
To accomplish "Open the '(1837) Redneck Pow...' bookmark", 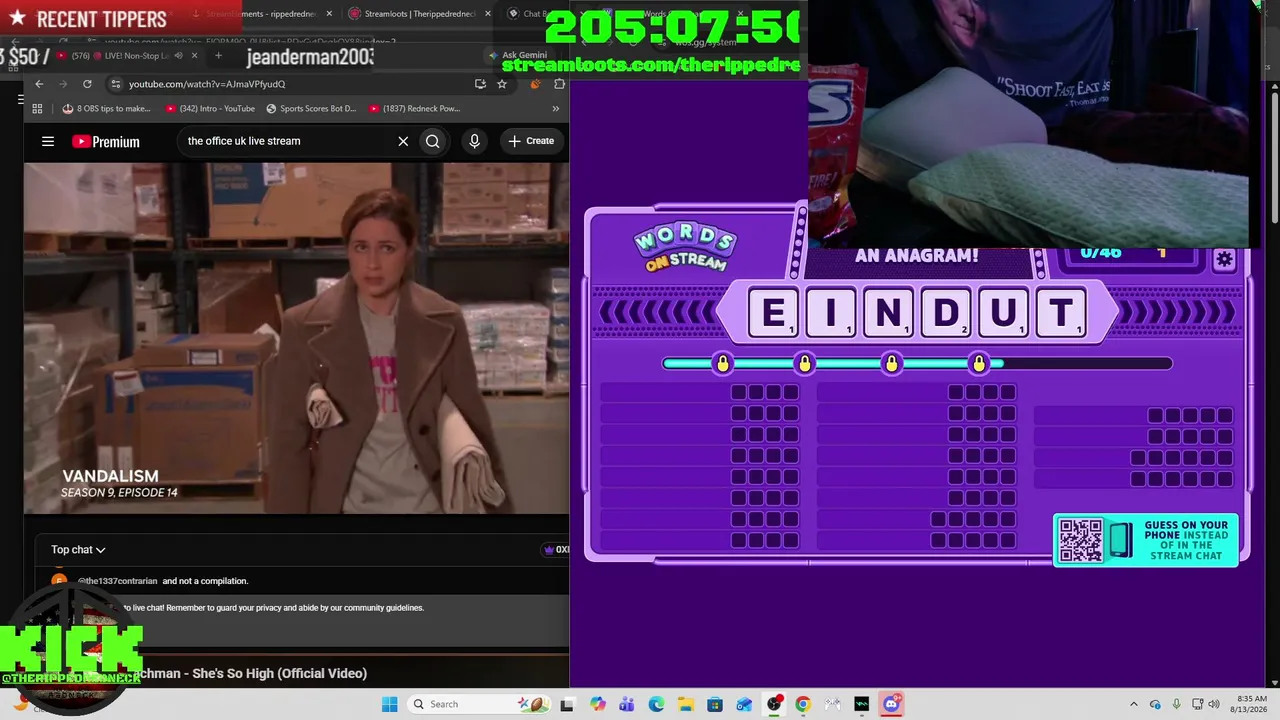I will pos(414,108).
